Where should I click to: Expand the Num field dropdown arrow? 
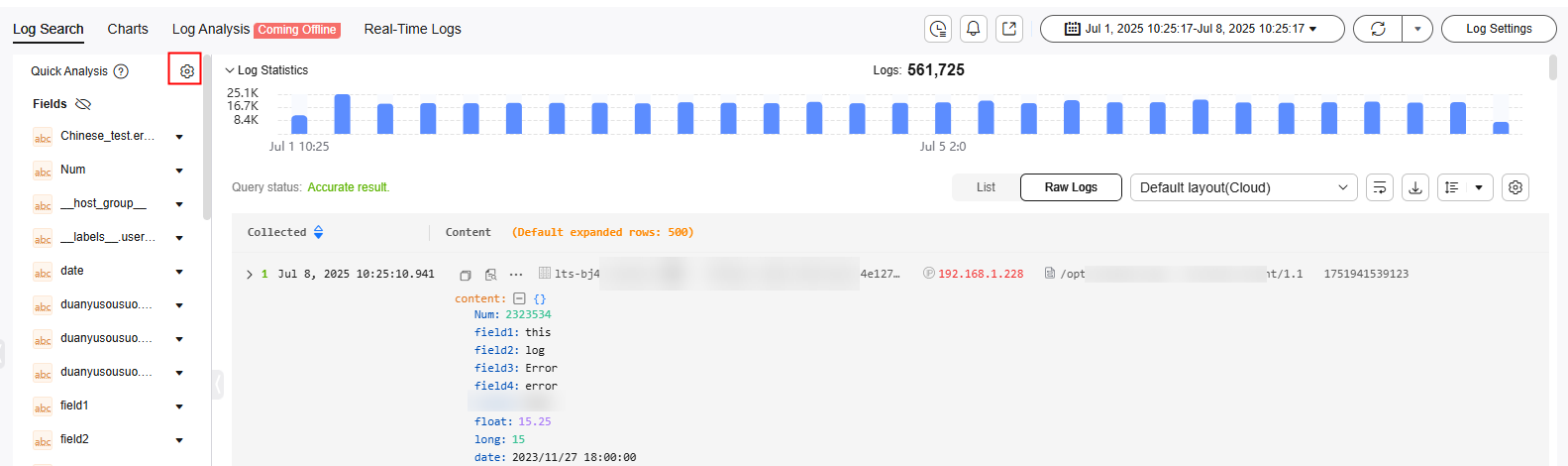179,171
